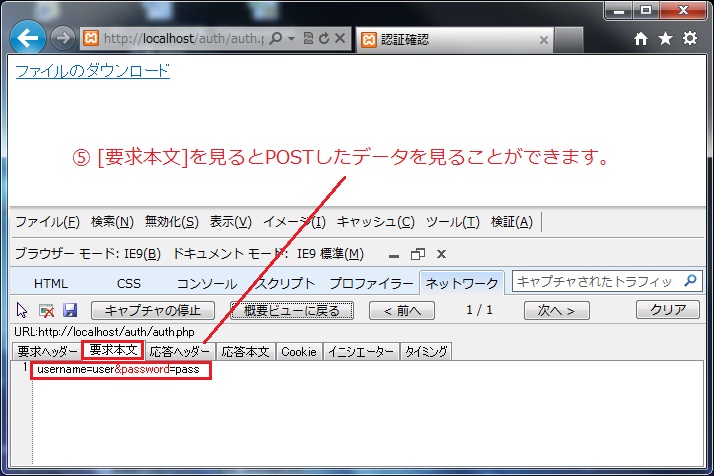This screenshot has width=714, height=476.
Task: Select the ネットワーク tab
Action: pyautogui.click(x=462, y=283)
